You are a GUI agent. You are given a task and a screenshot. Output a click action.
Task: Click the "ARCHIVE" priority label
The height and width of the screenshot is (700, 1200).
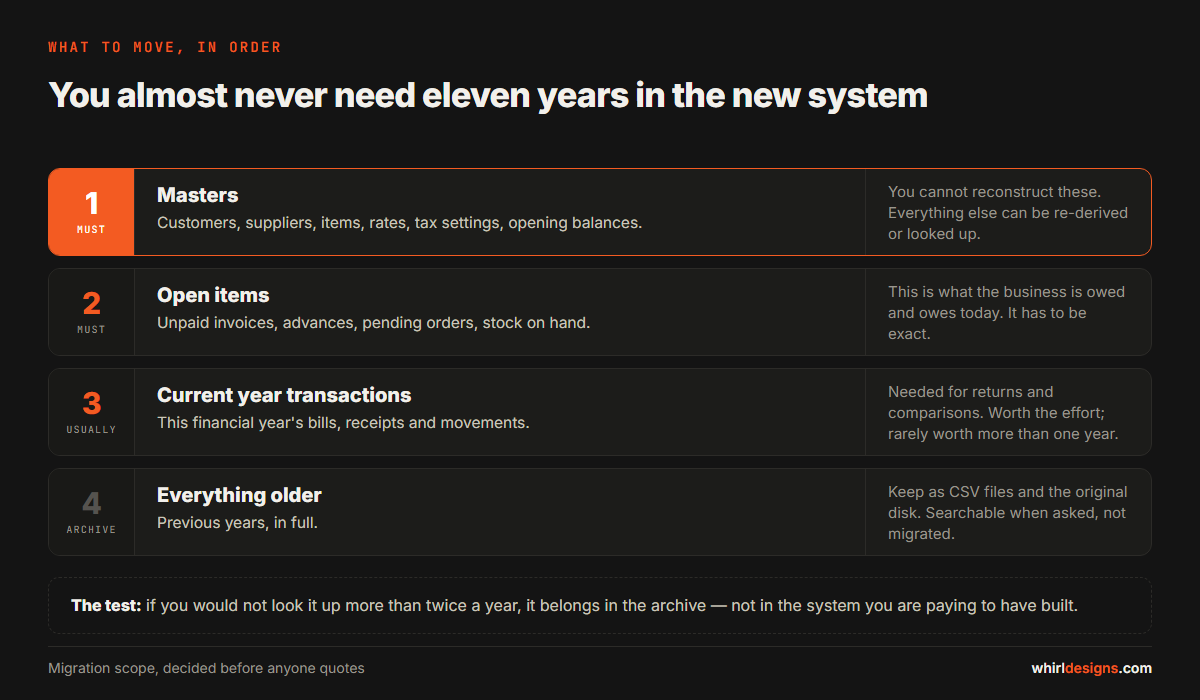[x=91, y=529]
